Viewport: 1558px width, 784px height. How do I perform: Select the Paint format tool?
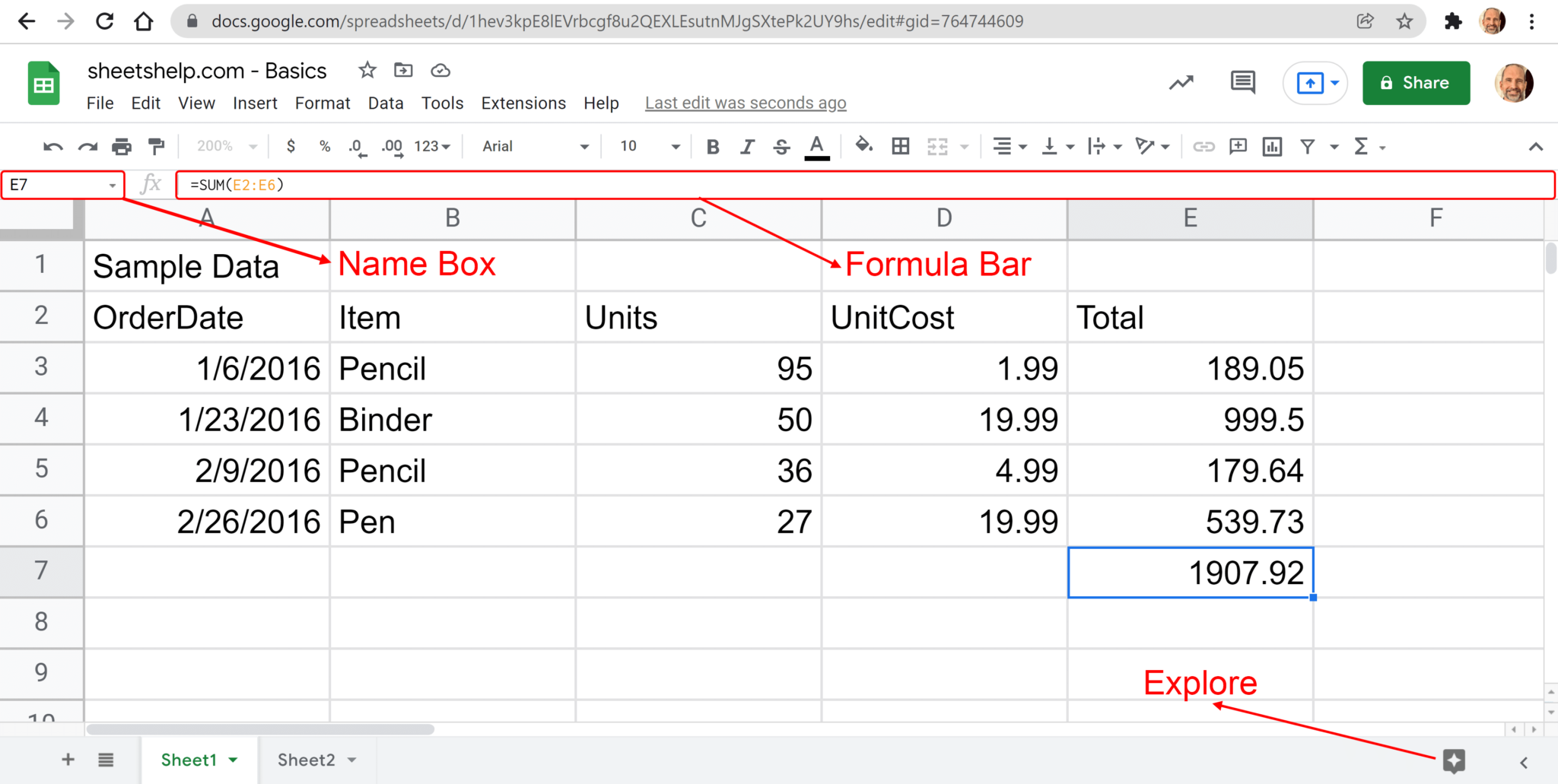(156, 146)
